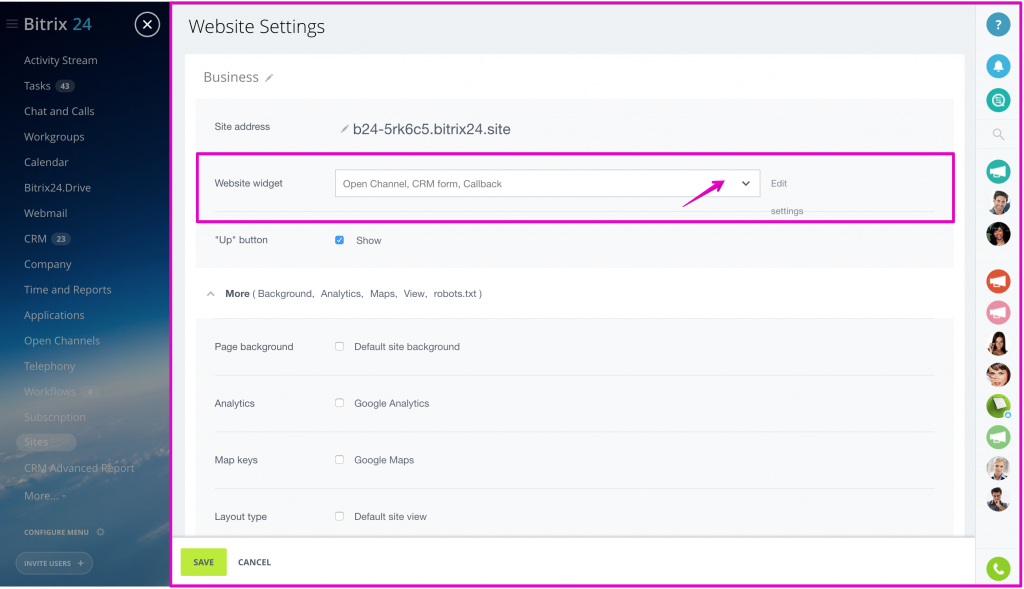Open Webmail in sidebar
This screenshot has height=589, width=1024.
46,213
